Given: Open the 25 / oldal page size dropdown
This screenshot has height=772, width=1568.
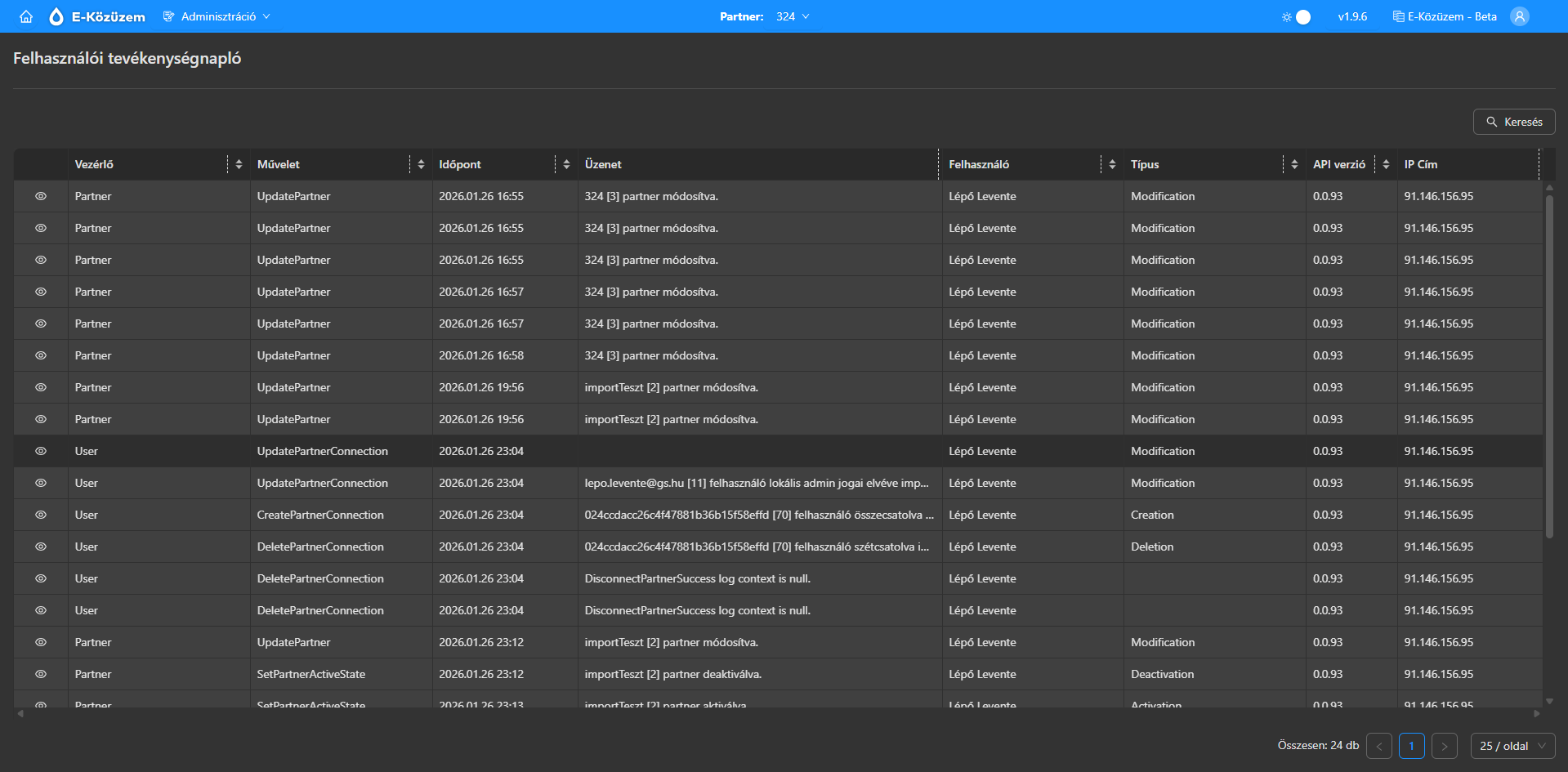Looking at the screenshot, I should coord(1512,746).
